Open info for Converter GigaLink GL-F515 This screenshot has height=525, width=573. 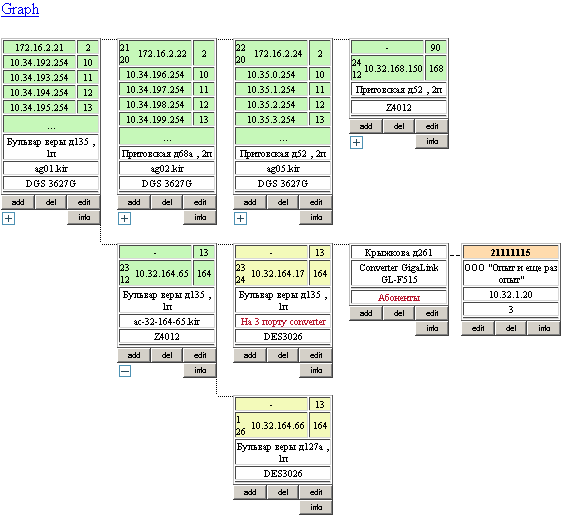click(x=432, y=328)
